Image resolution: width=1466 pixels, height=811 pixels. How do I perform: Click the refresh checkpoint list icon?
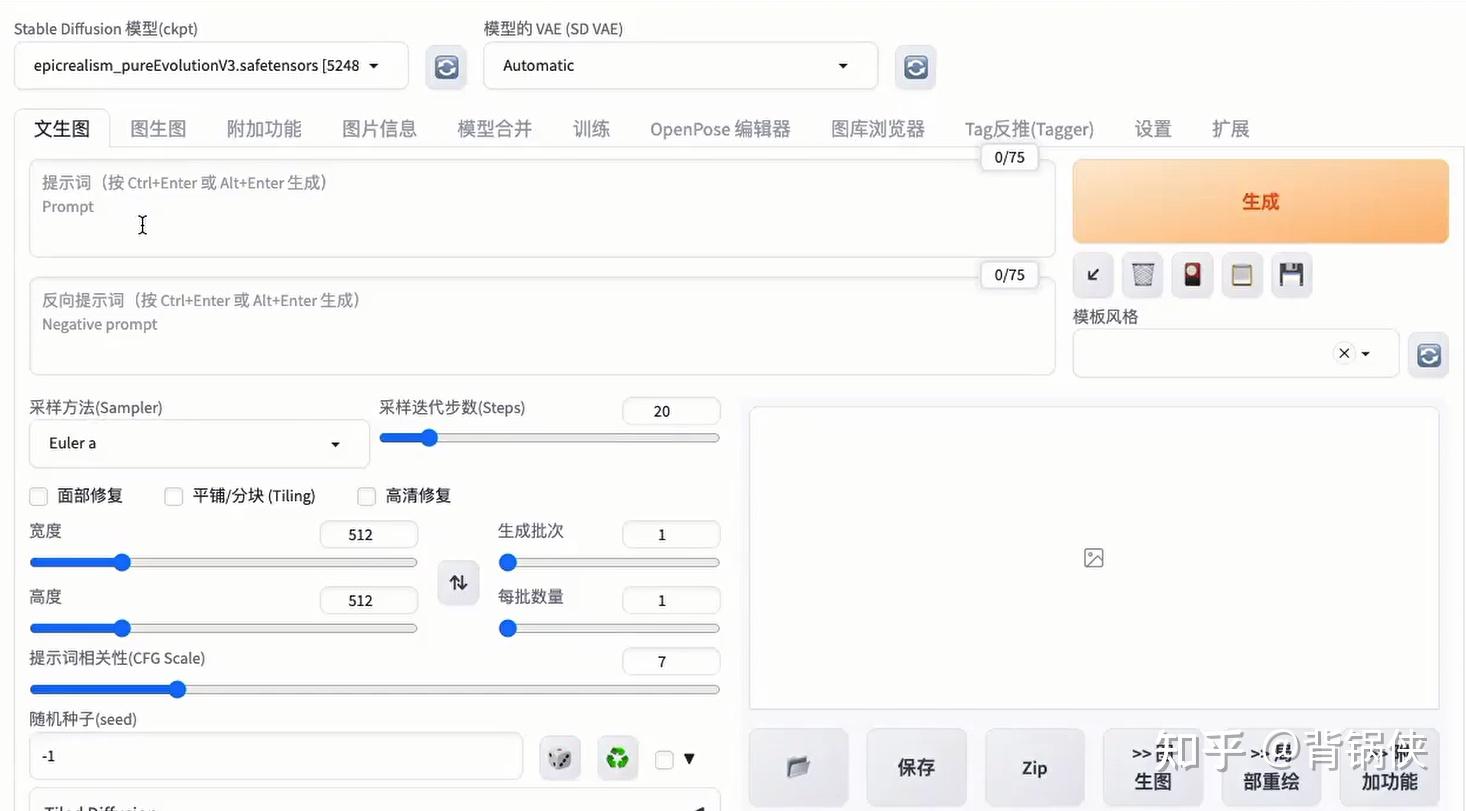tap(445, 66)
